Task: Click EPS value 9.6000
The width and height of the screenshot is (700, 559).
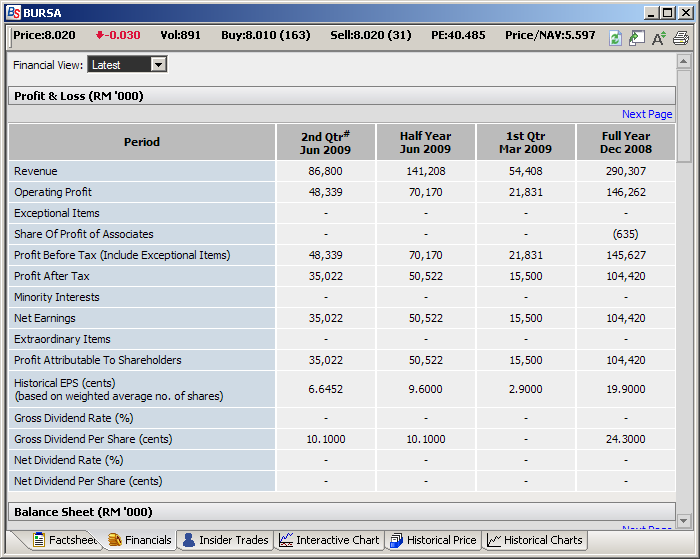Action: pyautogui.click(x=425, y=389)
